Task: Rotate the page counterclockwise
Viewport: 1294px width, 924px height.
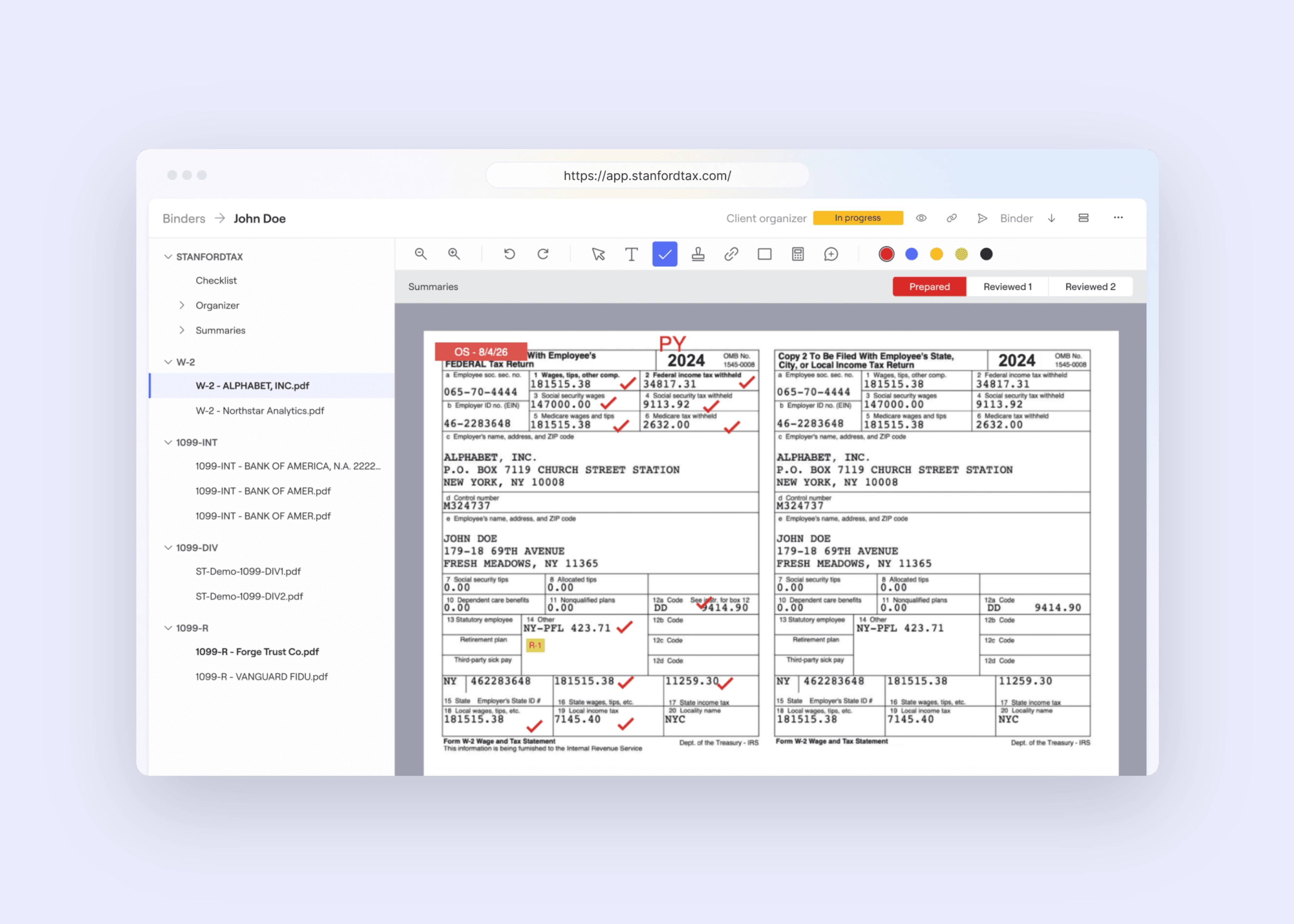Action: [509, 254]
